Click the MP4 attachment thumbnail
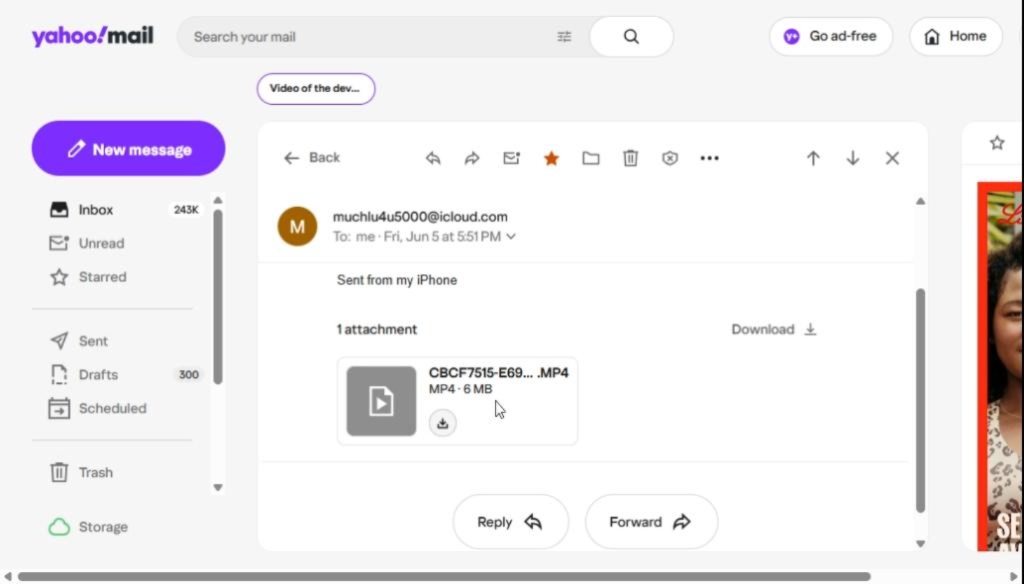1024x584 pixels. click(x=381, y=401)
